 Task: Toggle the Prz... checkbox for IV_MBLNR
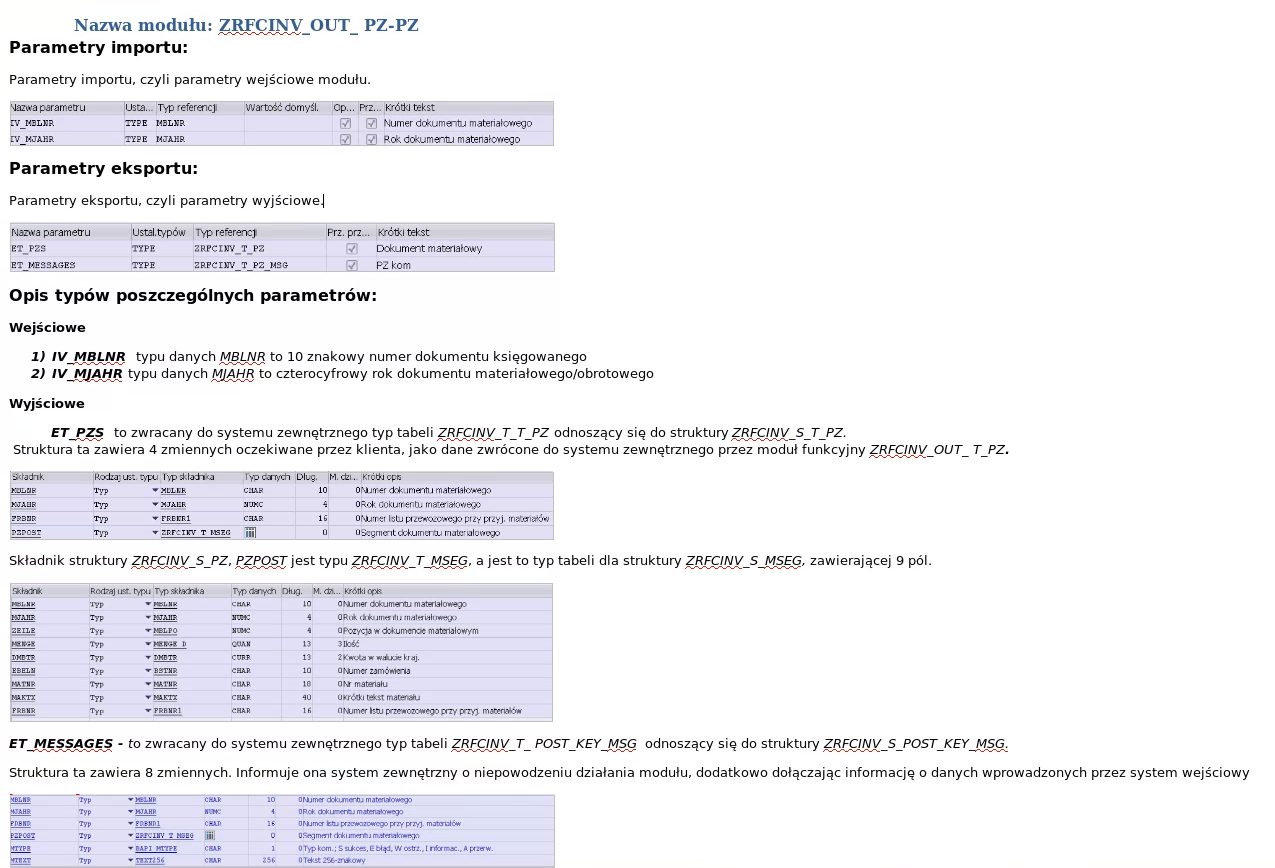pos(371,123)
